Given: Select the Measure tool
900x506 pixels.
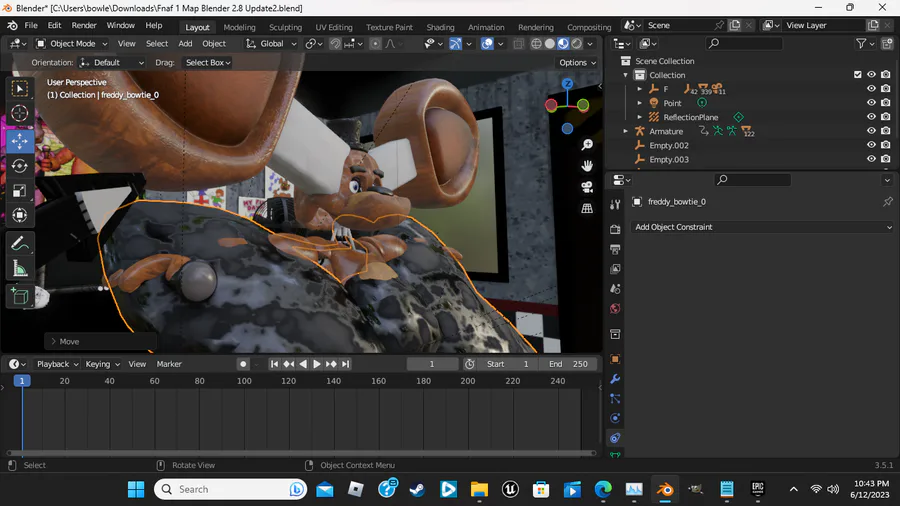Looking at the screenshot, I should [20, 268].
